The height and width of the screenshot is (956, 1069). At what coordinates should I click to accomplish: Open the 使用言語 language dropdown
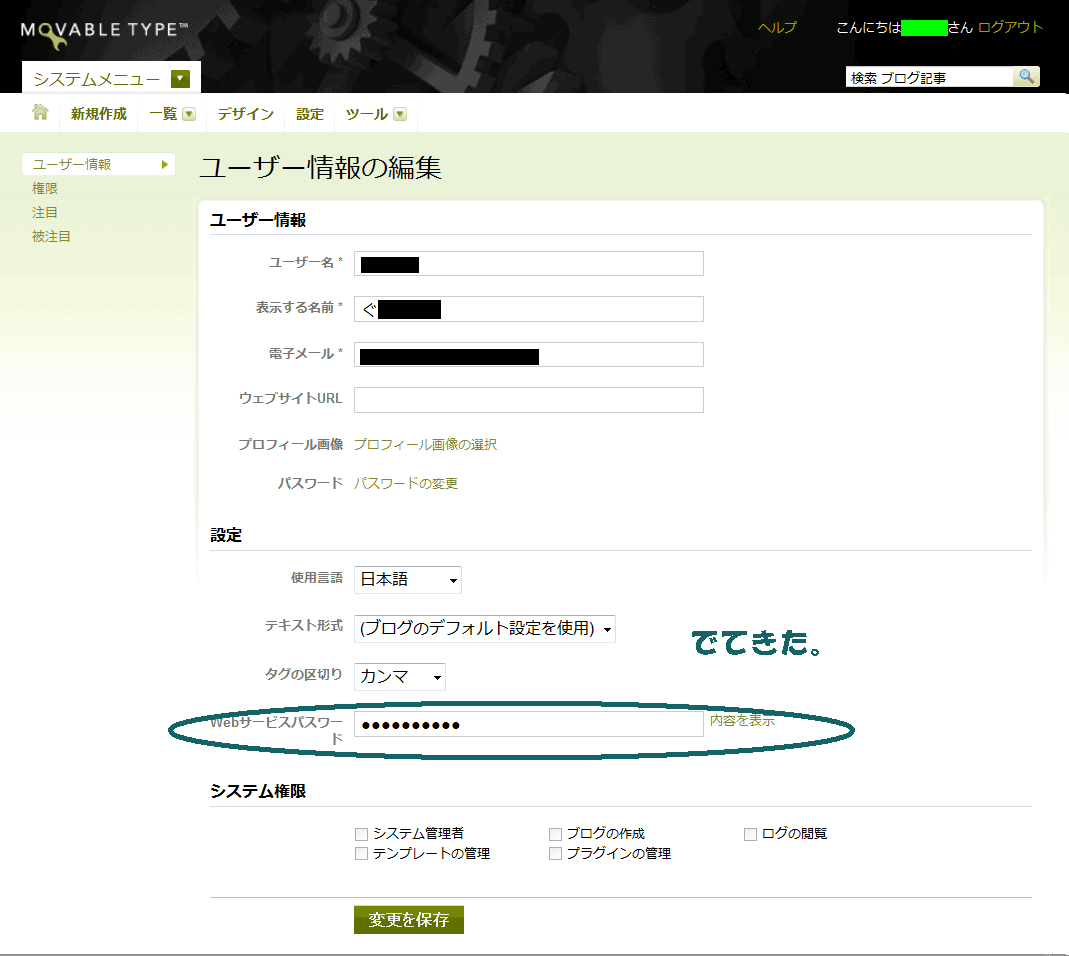coord(408,579)
